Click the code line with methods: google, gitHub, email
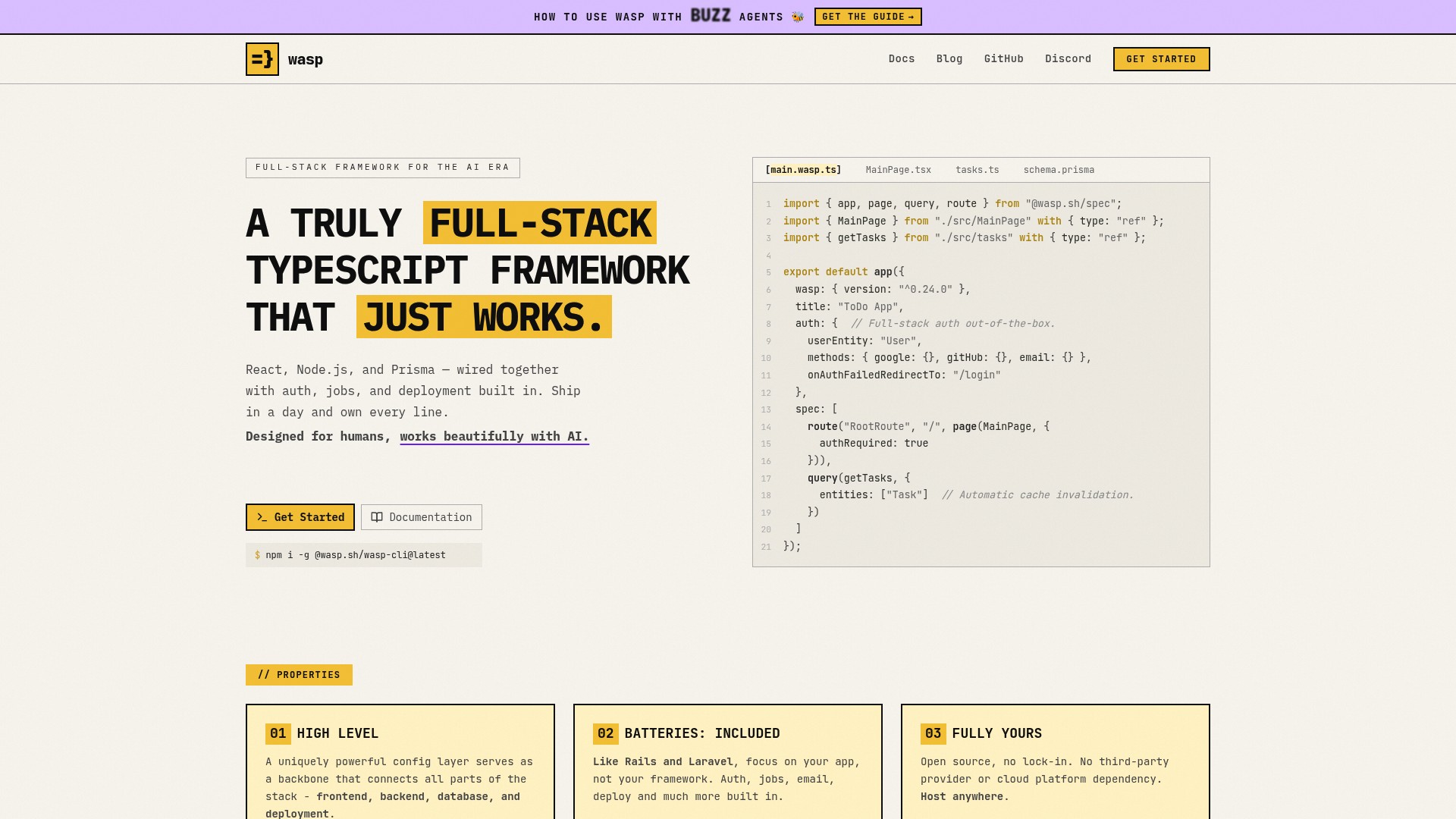This screenshot has height=819, width=1456. click(x=950, y=358)
